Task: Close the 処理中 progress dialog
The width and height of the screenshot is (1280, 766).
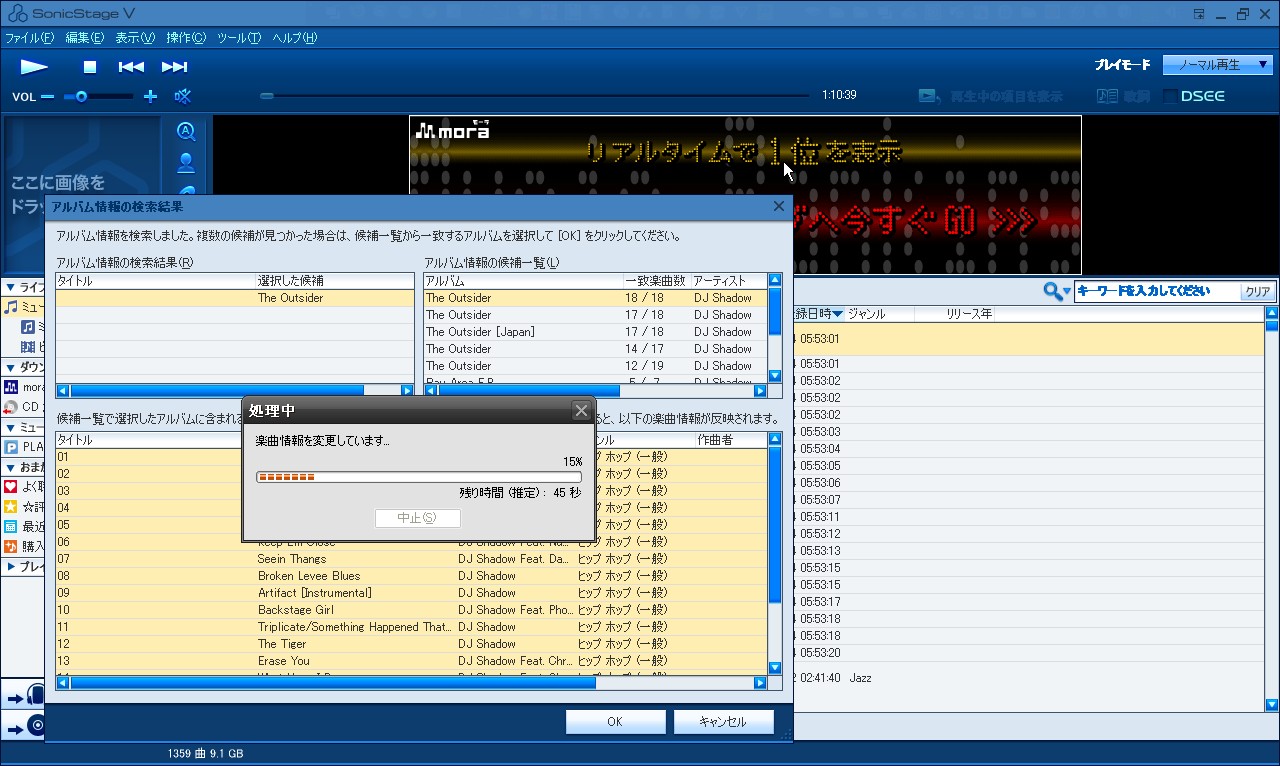Action: coord(580,411)
